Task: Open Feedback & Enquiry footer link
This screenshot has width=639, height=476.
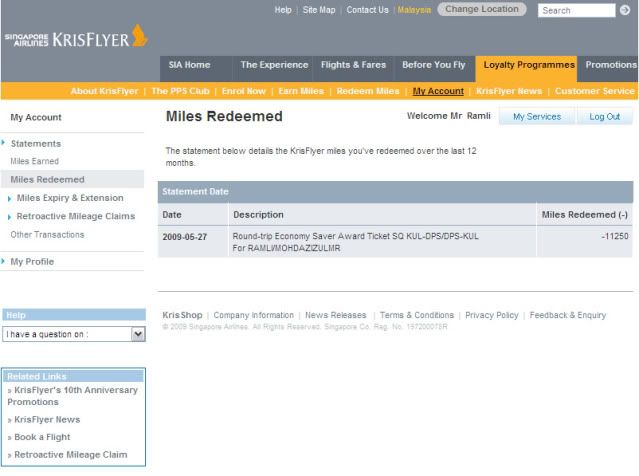Action: tap(568, 315)
